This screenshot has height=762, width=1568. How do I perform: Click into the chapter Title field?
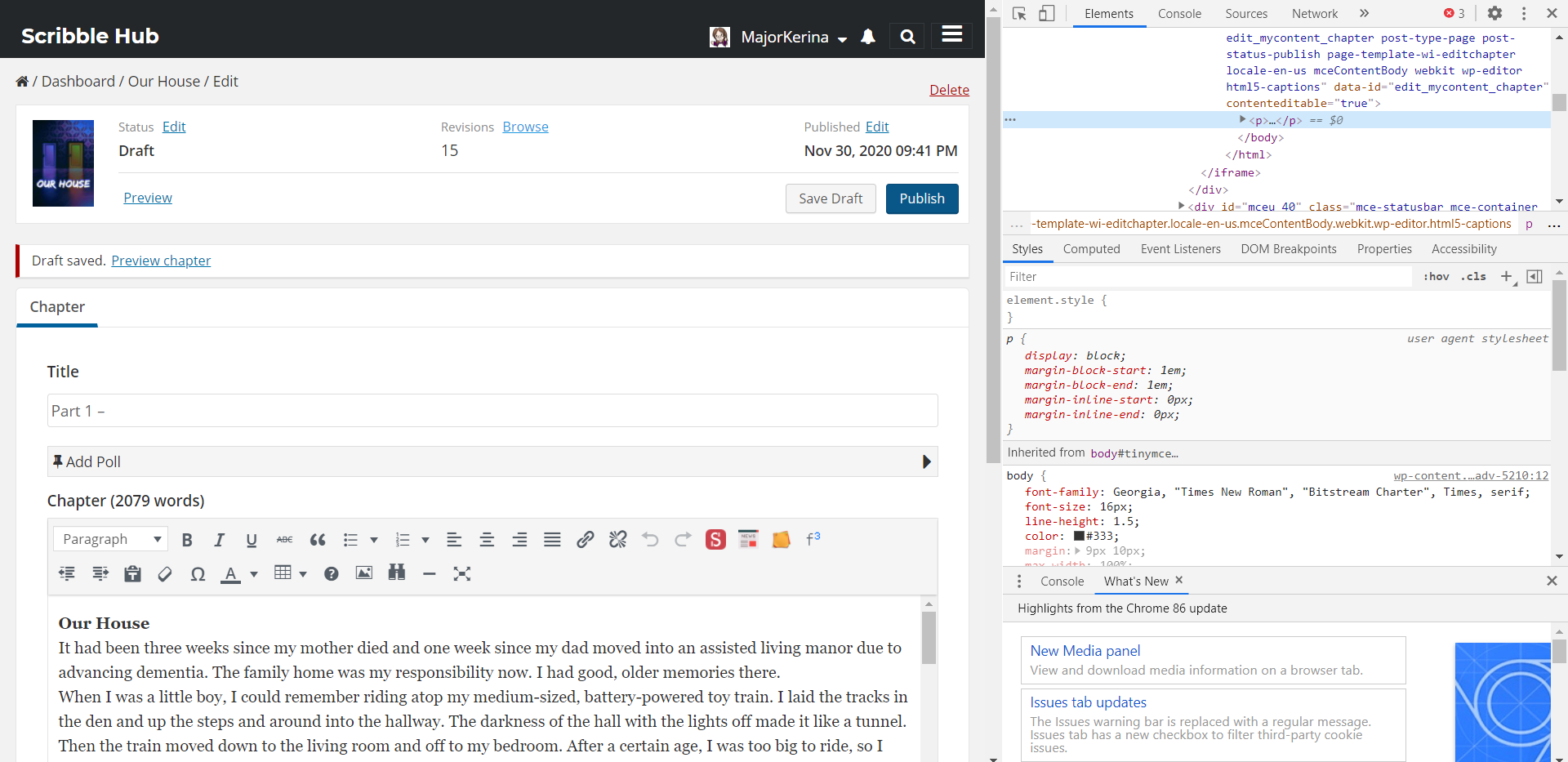(x=492, y=411)
